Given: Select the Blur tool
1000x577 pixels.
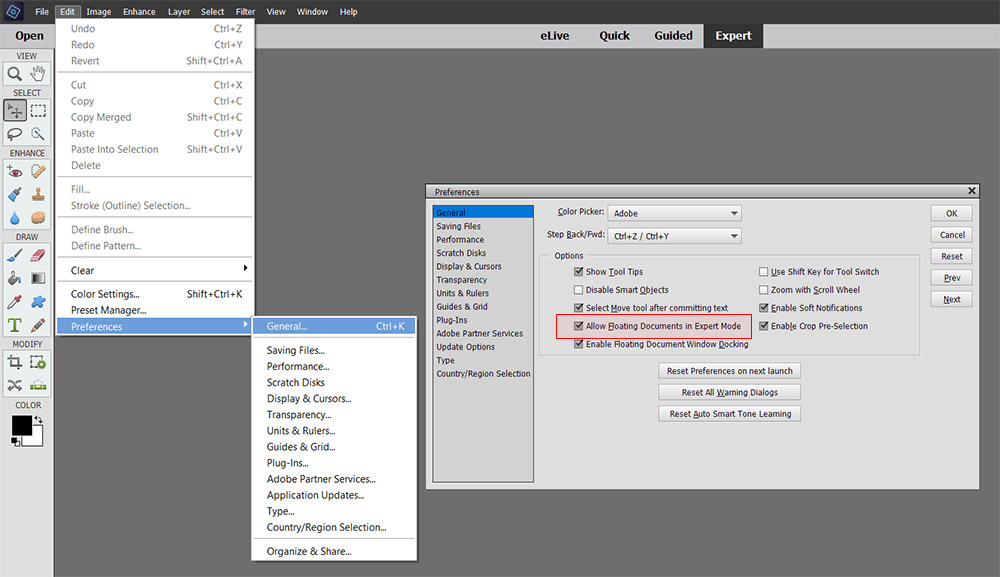Looking at the screenshot, I should [x=15, y=218].
